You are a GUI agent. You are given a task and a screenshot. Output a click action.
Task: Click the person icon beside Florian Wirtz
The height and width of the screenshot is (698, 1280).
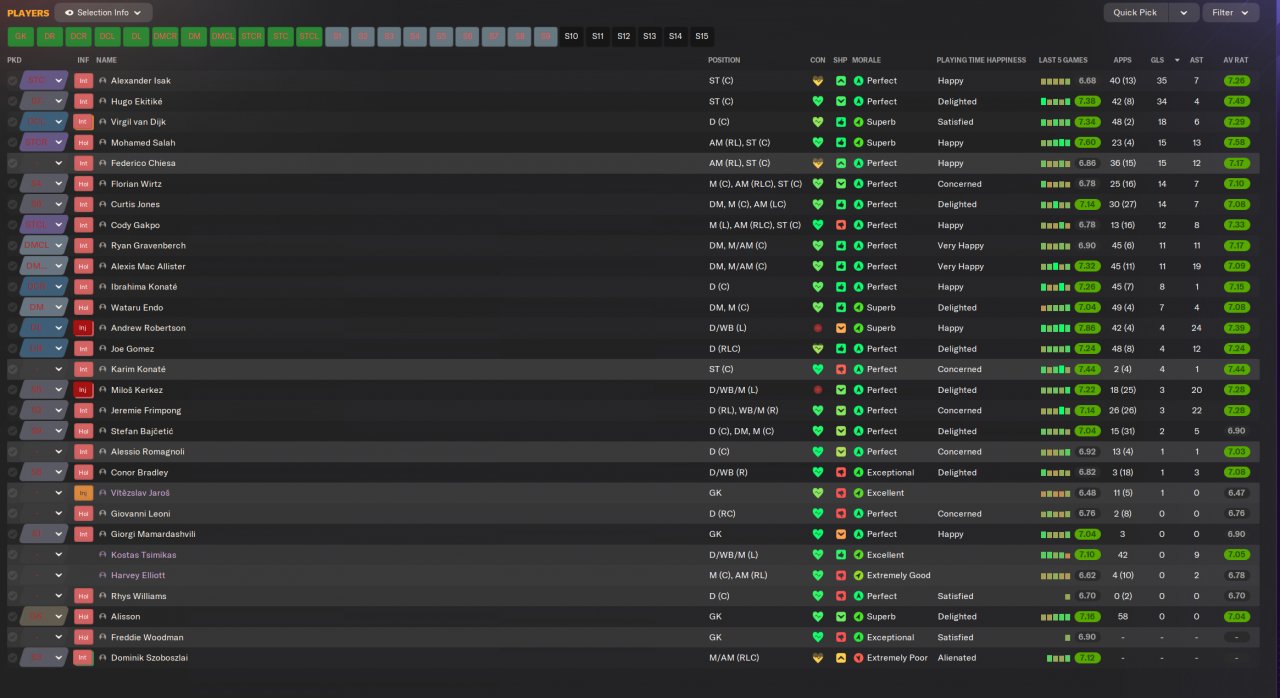(103, 184)
